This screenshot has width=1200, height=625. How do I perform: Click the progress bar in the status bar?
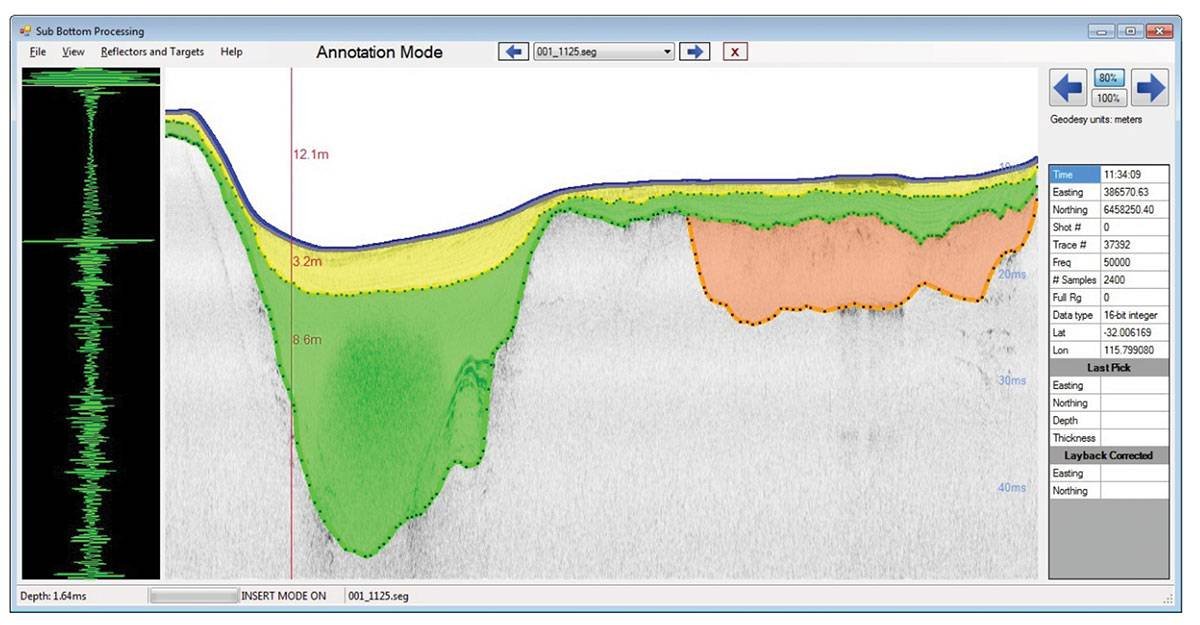pyautogui.click(x=193, y=596)
